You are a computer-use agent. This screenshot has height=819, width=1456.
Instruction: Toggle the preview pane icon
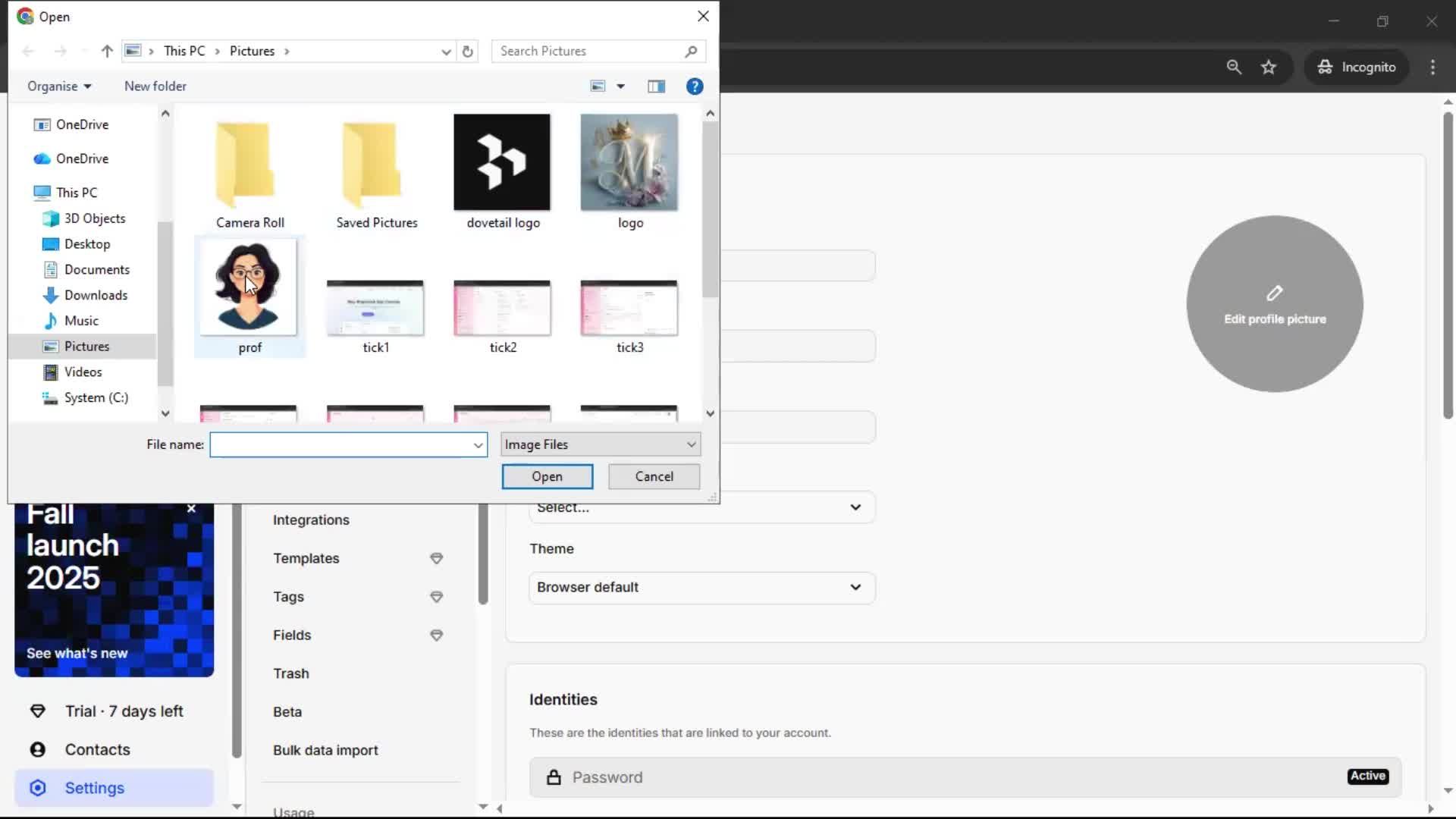[656, 86]
